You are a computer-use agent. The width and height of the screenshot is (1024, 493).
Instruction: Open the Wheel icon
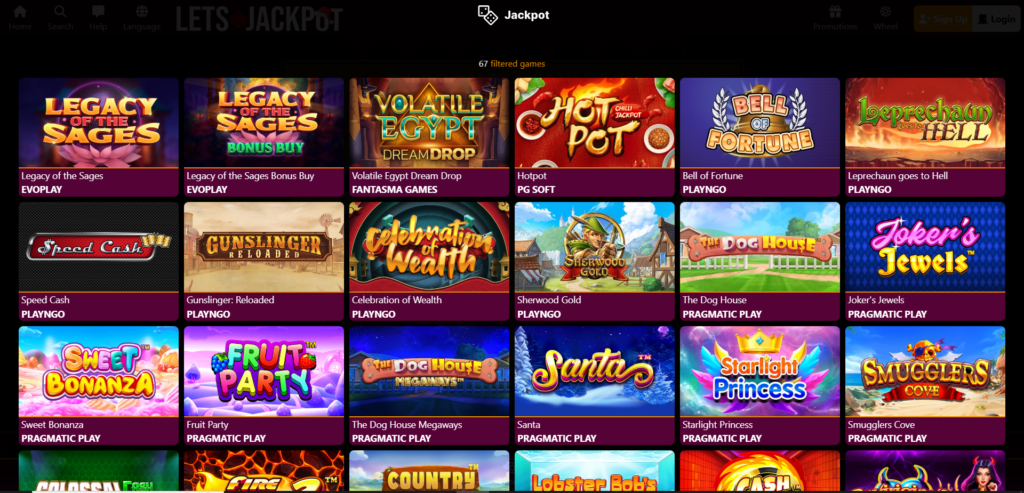(886, 12)
